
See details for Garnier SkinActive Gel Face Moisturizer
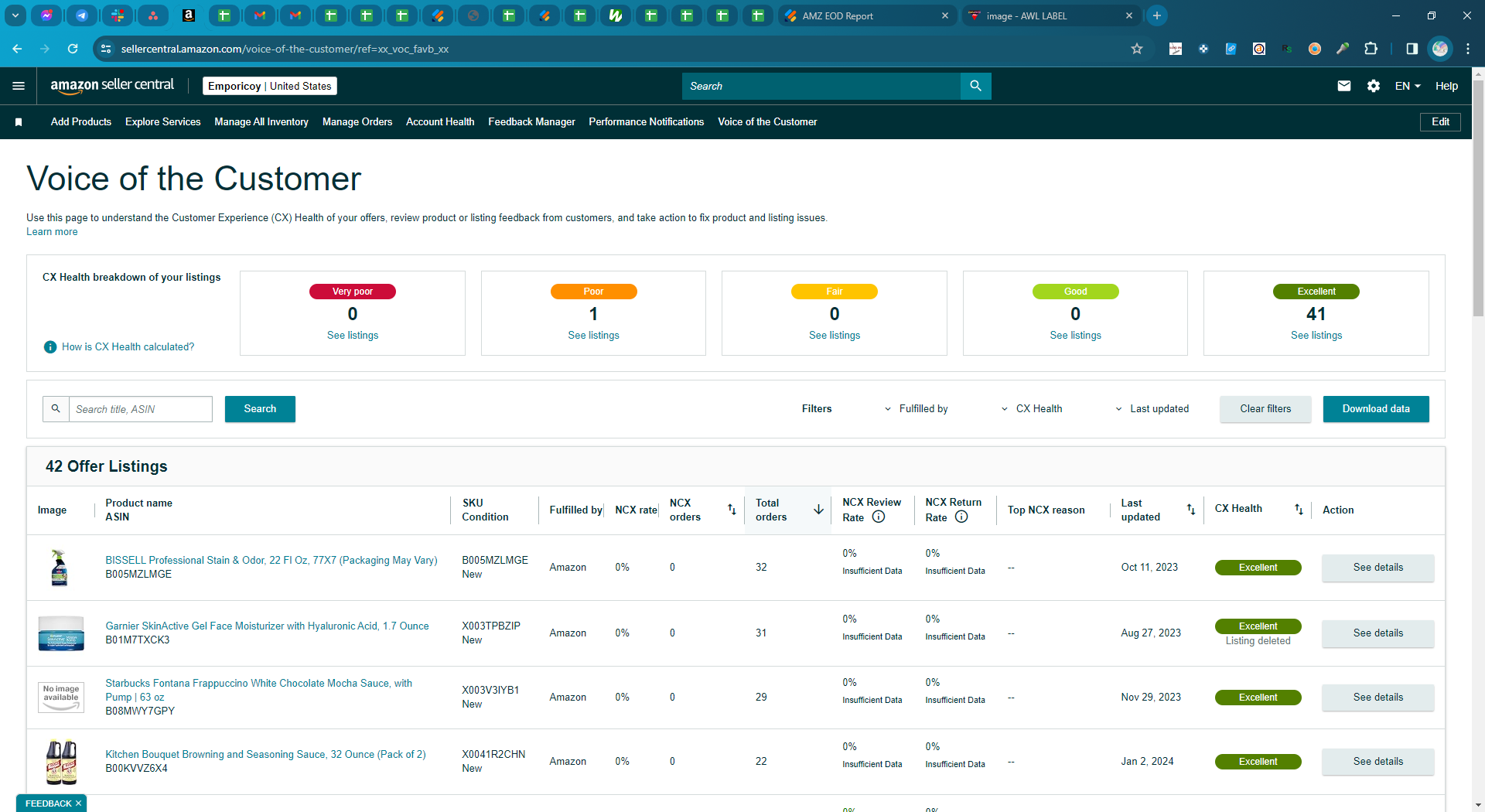(x=1377, y=633)
